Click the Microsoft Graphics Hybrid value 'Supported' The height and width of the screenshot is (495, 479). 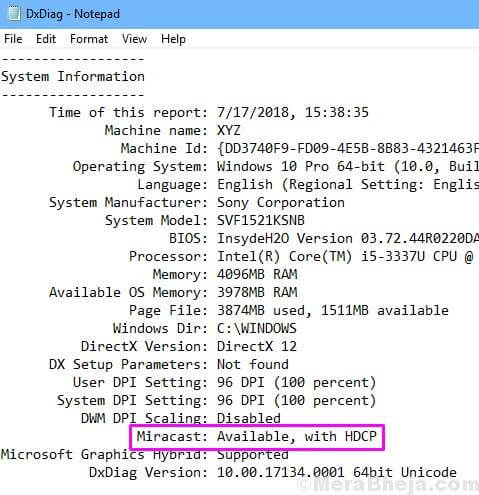[253, 455]
